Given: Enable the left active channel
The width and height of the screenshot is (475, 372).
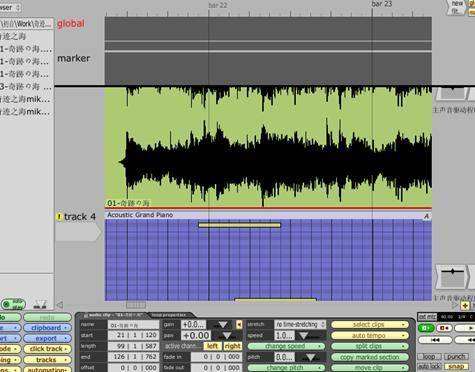Looking at the screenshot, I should pos(212,346).
